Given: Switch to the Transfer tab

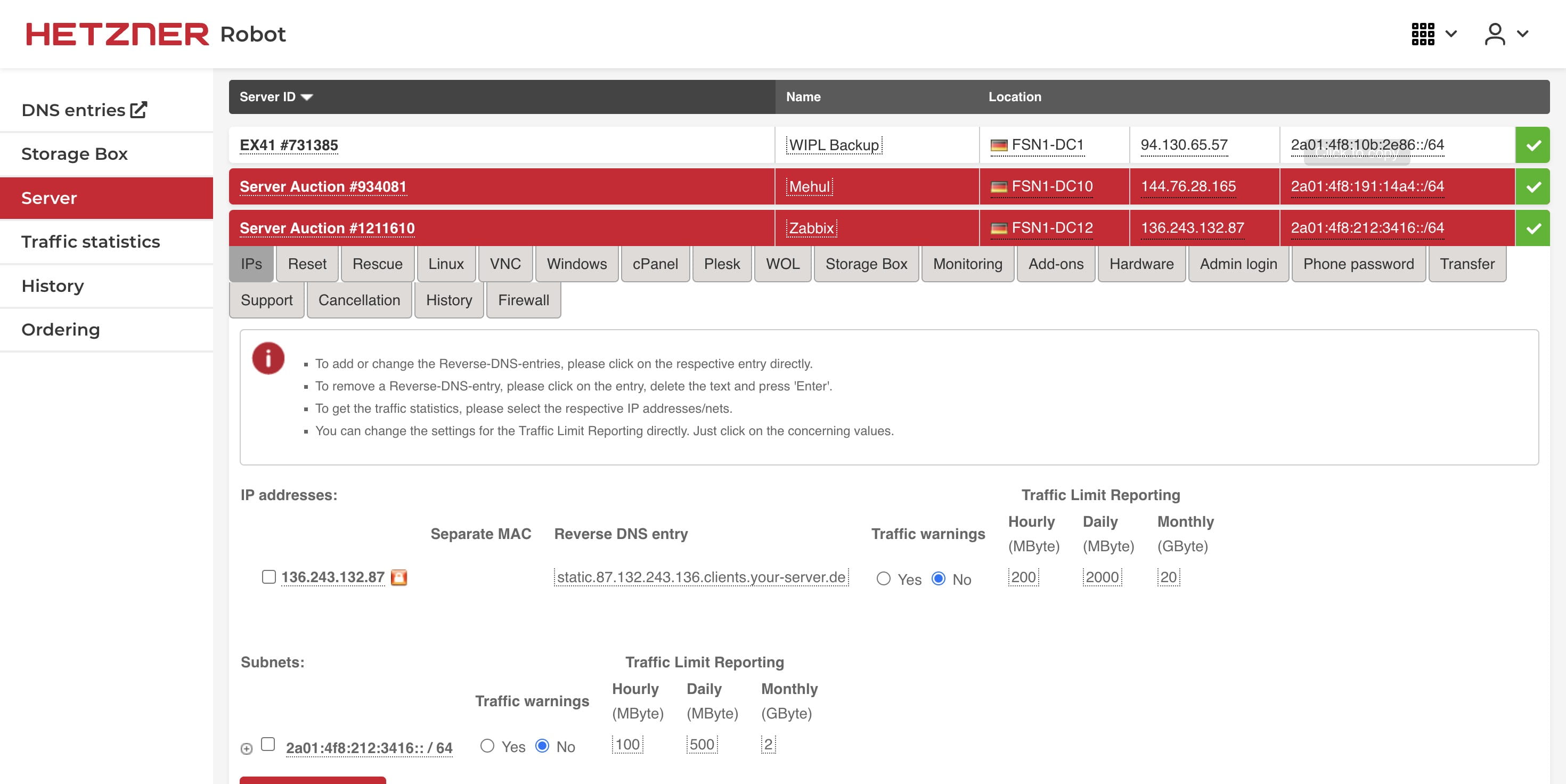Looking at the screenshot, I should 1467,264.
